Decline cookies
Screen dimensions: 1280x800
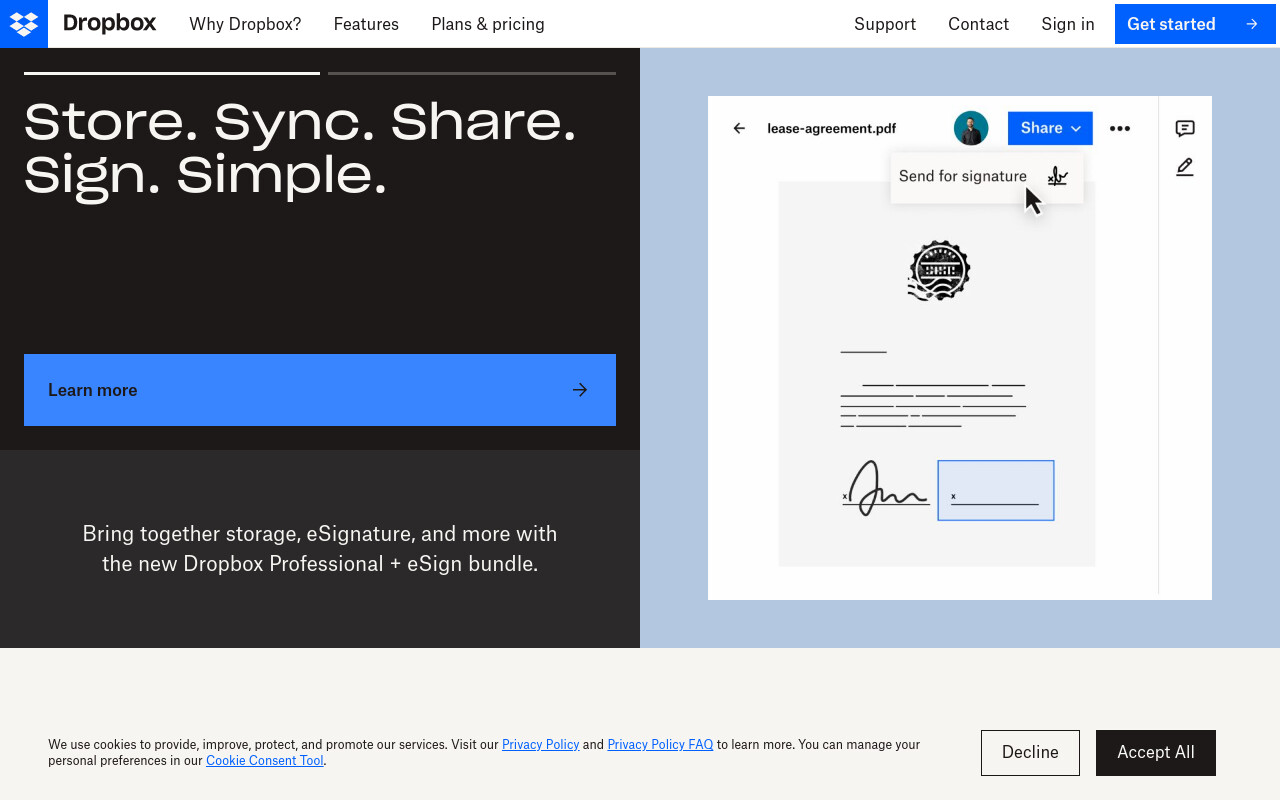(1030, 753)
